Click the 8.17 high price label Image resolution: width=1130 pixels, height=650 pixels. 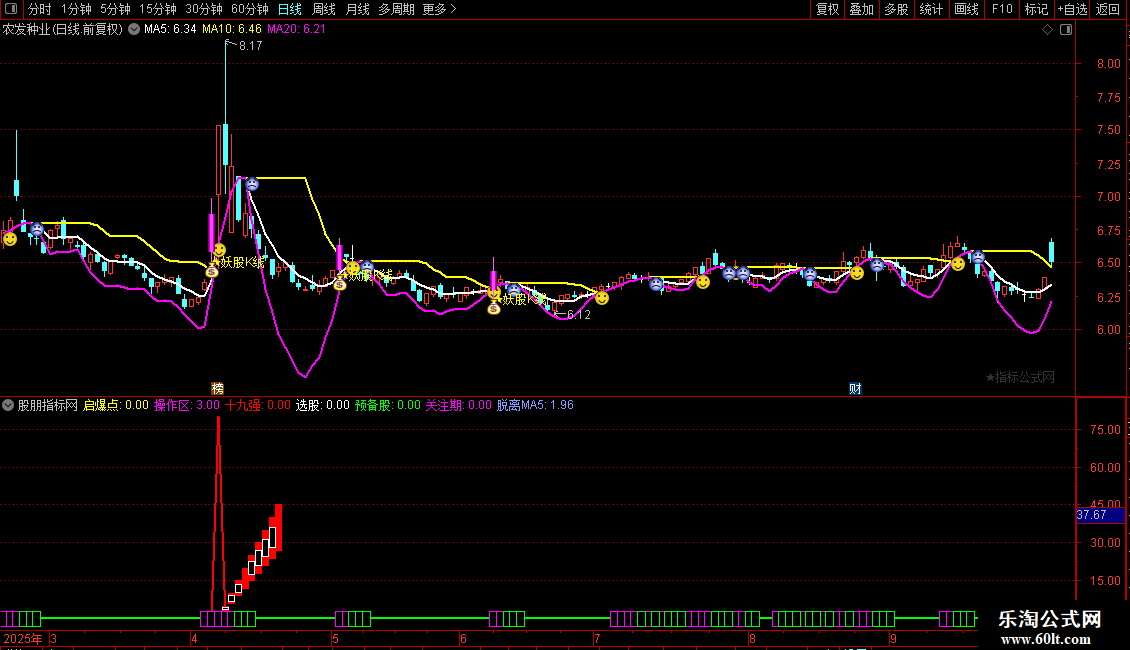[250, 46]
